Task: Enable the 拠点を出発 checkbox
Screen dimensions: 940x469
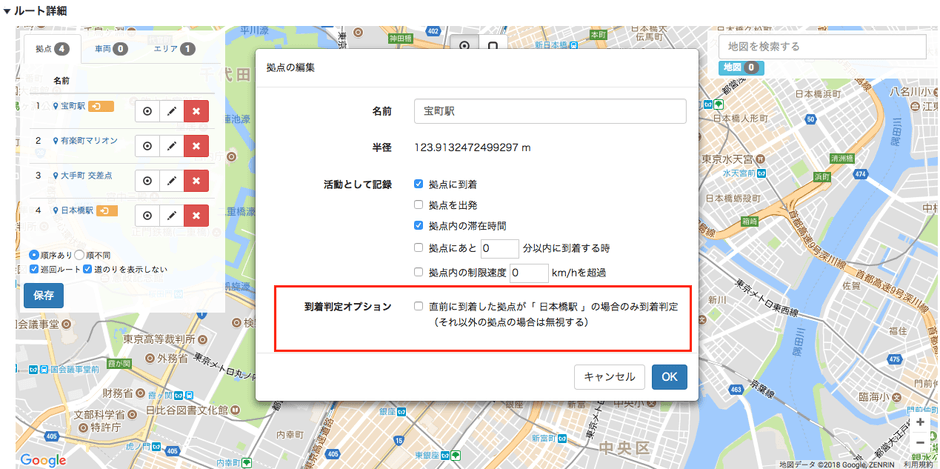Action: tap(419, 205)
